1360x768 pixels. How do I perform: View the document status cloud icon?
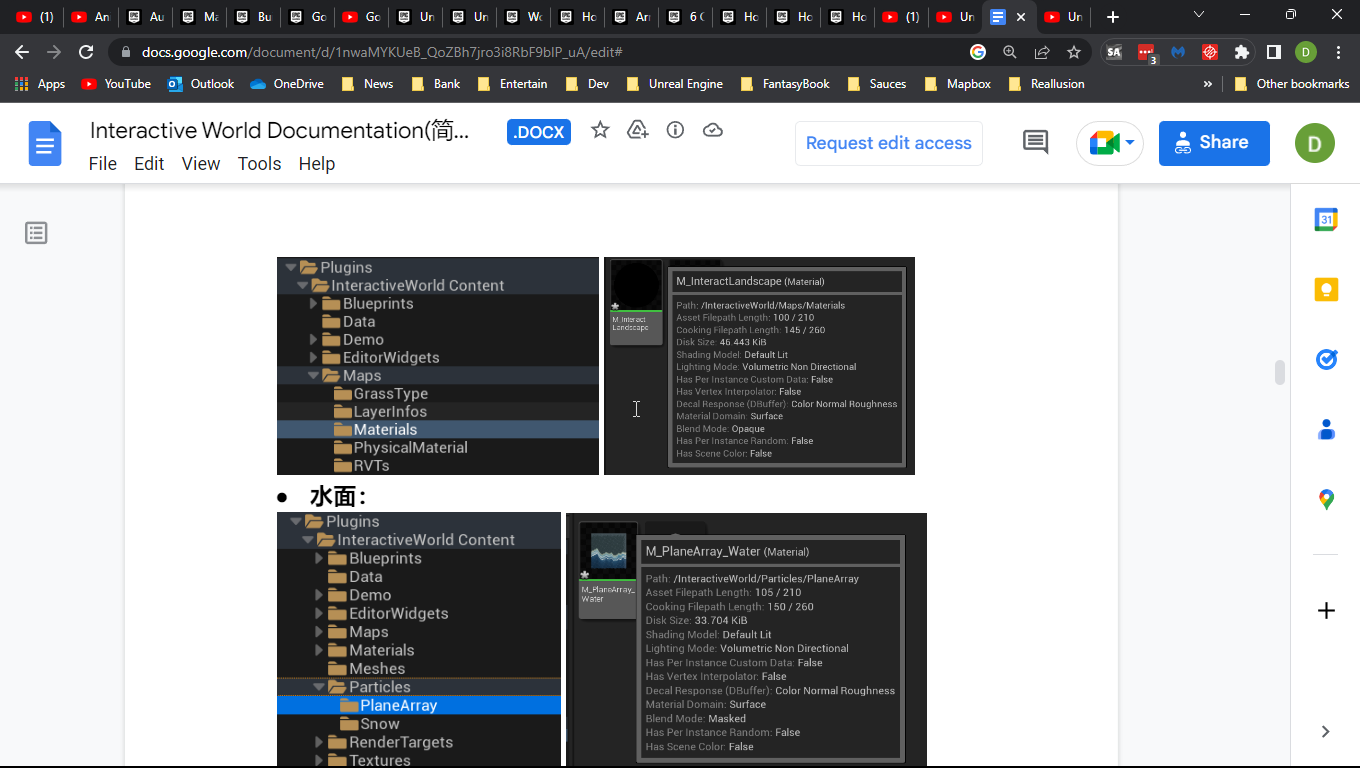click(x=713, y=130)
